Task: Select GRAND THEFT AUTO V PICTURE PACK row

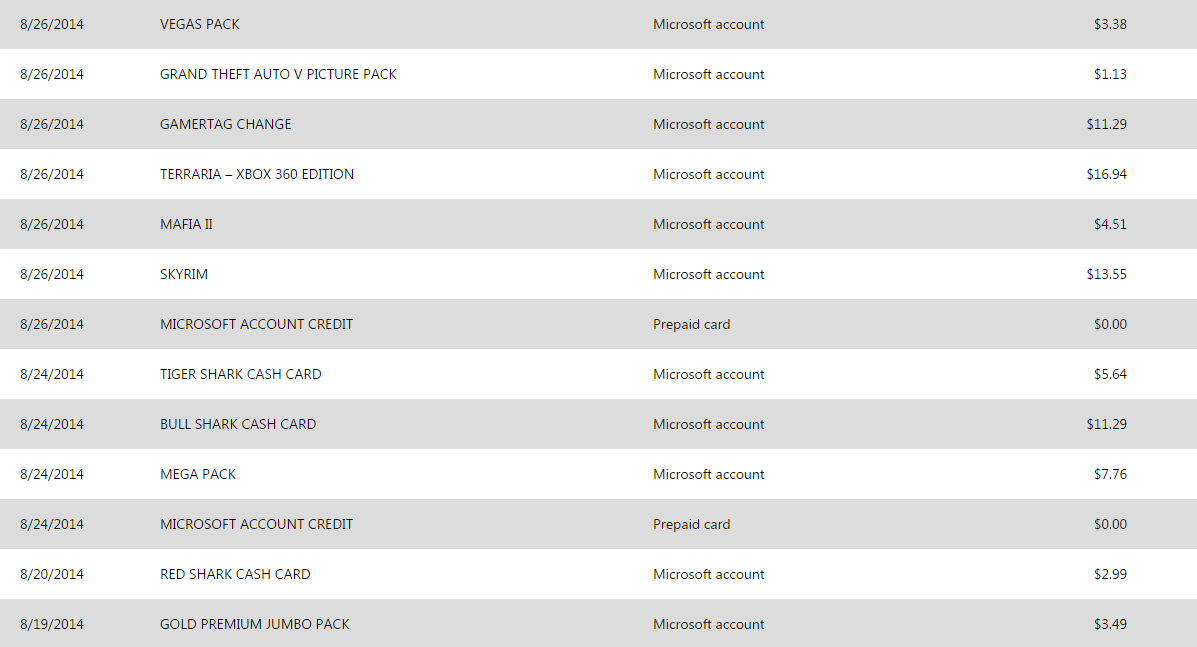Action: [x=278, y=74]
